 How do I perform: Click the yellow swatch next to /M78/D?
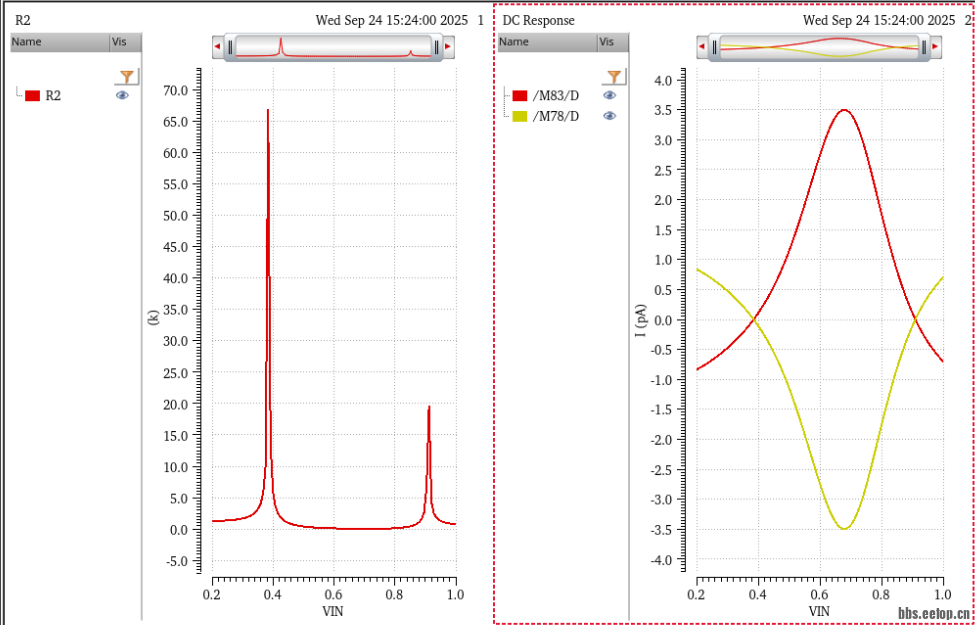click(520, 116)
